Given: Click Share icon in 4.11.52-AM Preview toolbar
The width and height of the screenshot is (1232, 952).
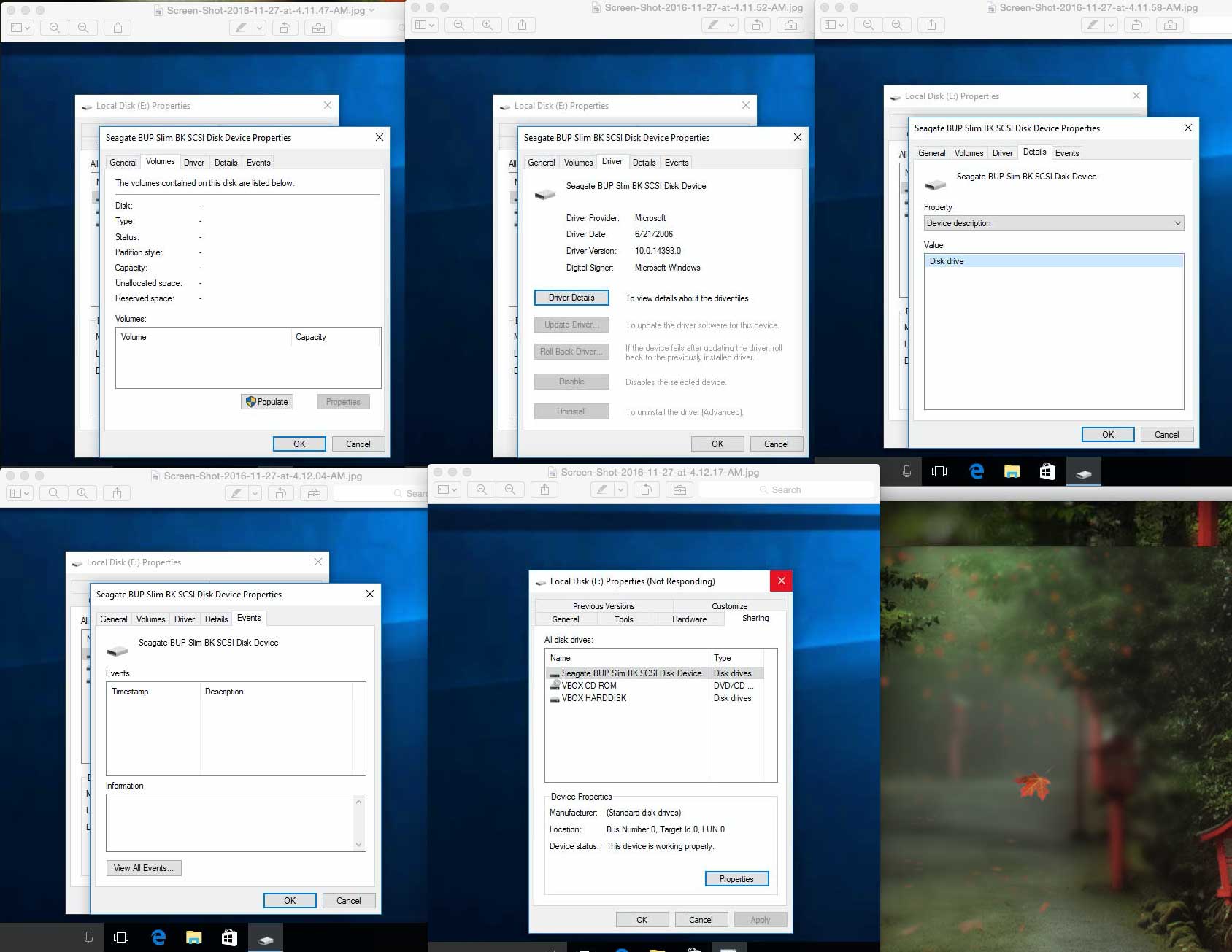Looking at the screenshot, I should (x=522, y=25).
